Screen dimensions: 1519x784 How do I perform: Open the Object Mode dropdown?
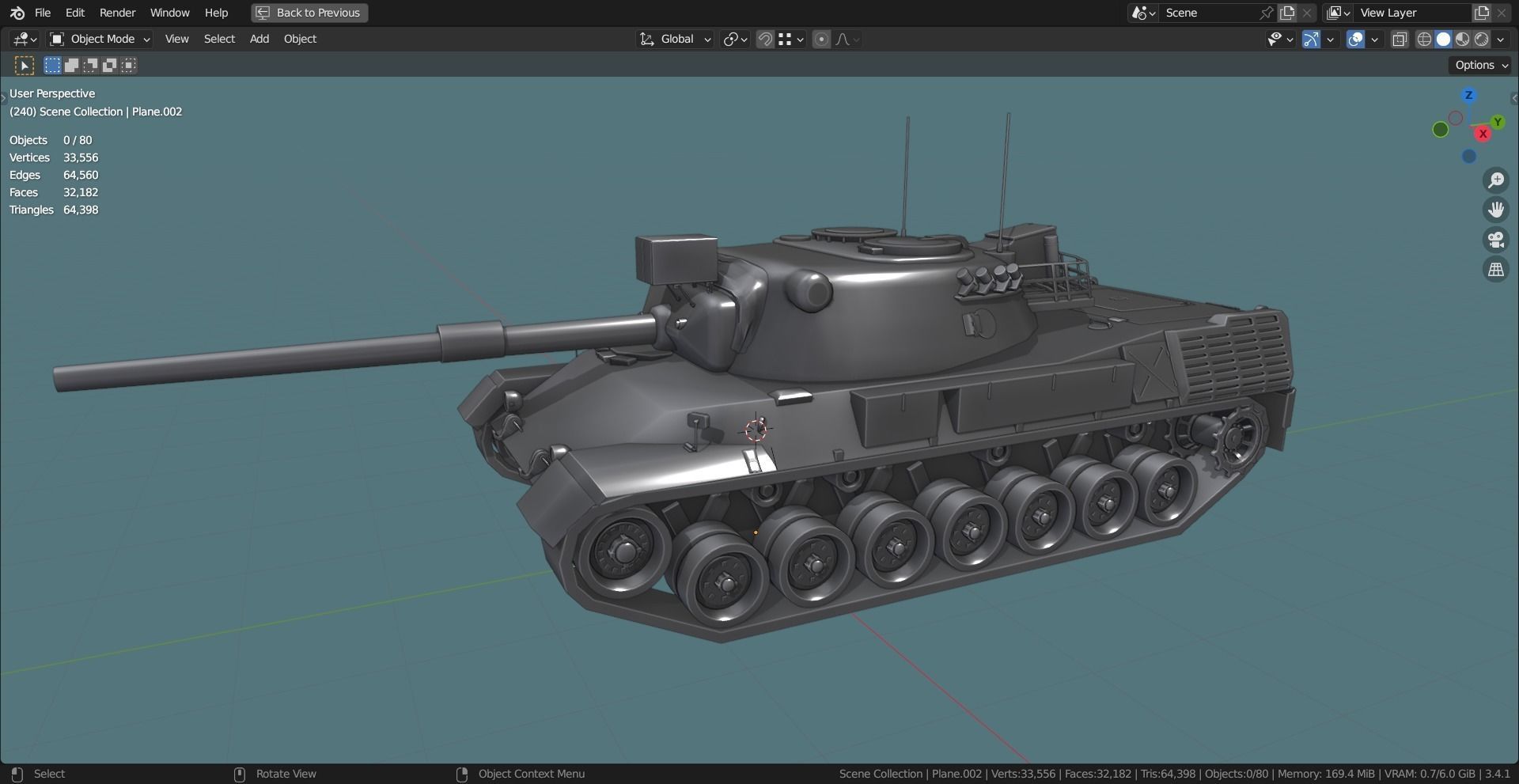(x=99, y=39)
